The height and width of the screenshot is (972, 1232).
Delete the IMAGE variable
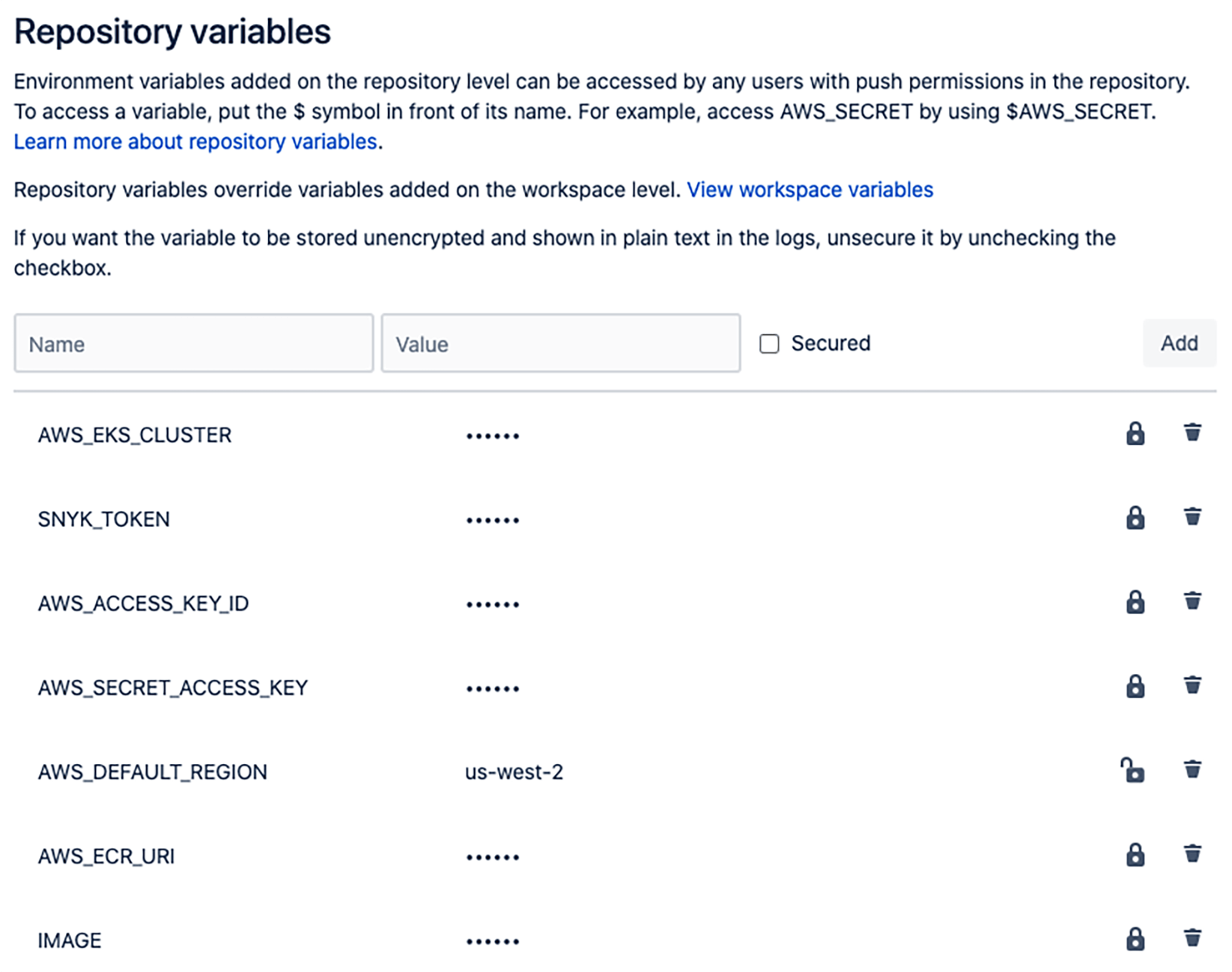click(1192, 938)
